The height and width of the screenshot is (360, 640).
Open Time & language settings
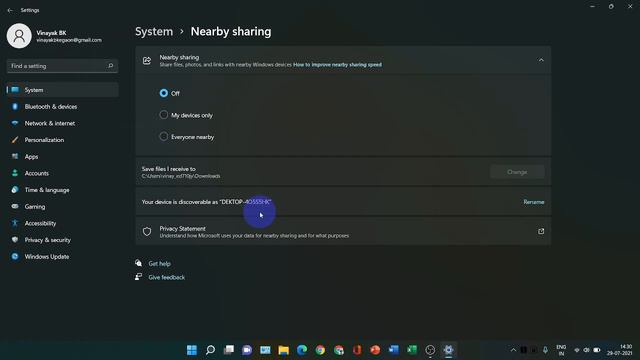click(x=62, y=190)
